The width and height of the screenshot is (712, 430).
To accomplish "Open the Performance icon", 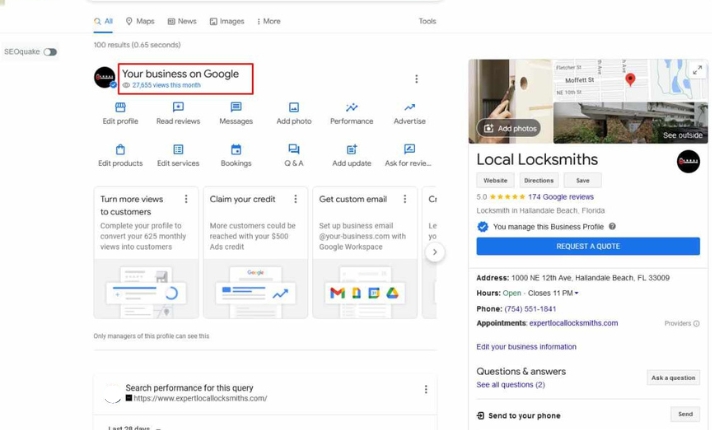I will click(351, 107).
